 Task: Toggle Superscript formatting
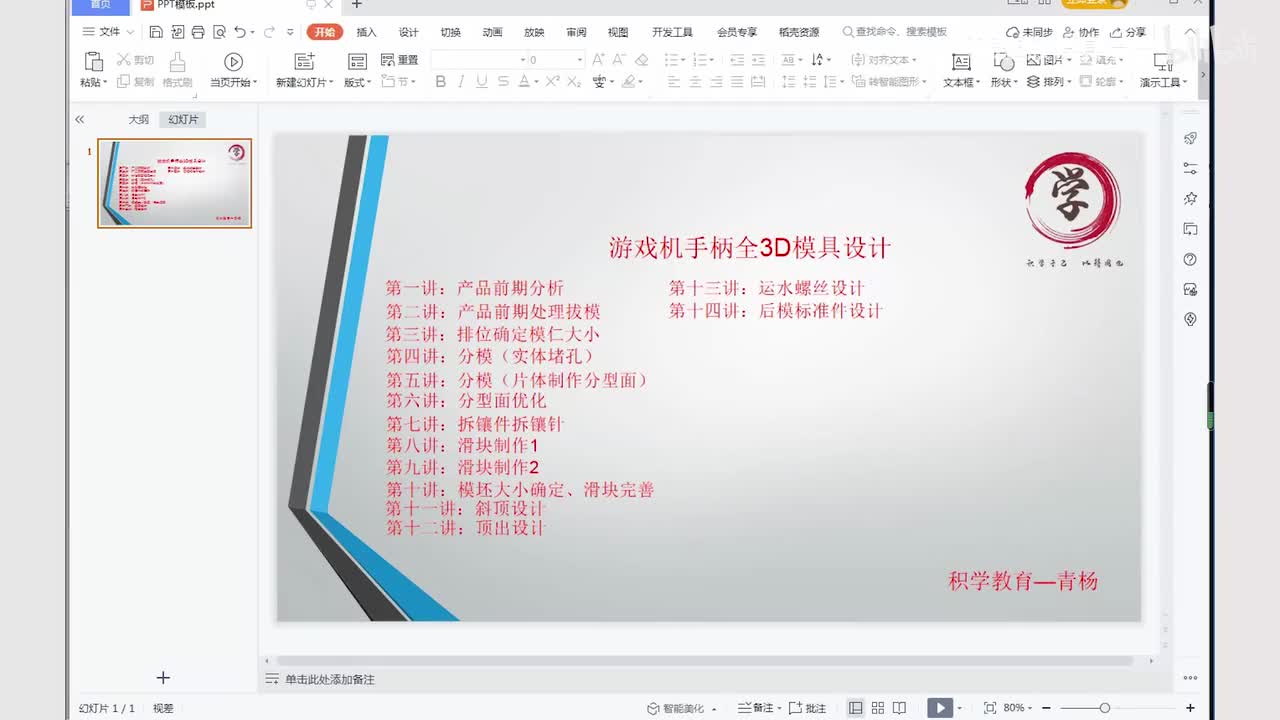click(552, 82)
